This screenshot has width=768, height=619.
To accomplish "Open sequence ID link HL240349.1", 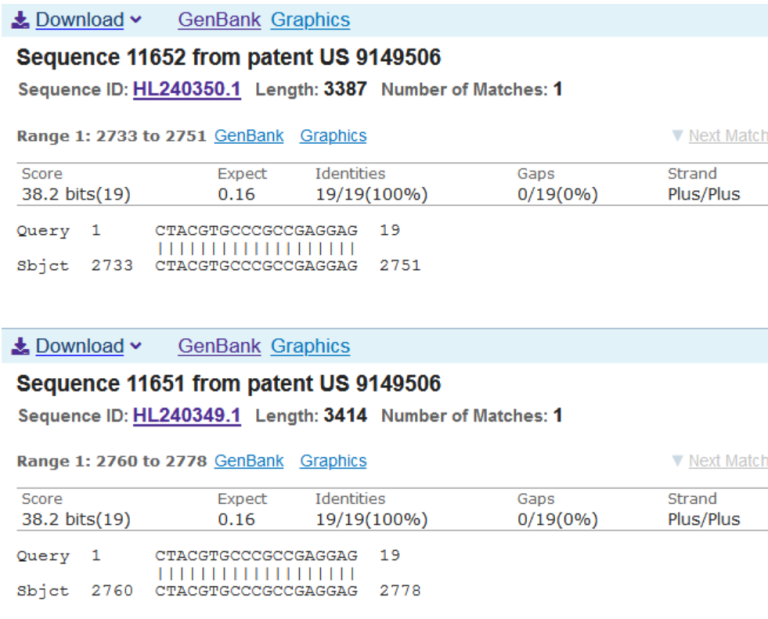I will pos(187,415).
